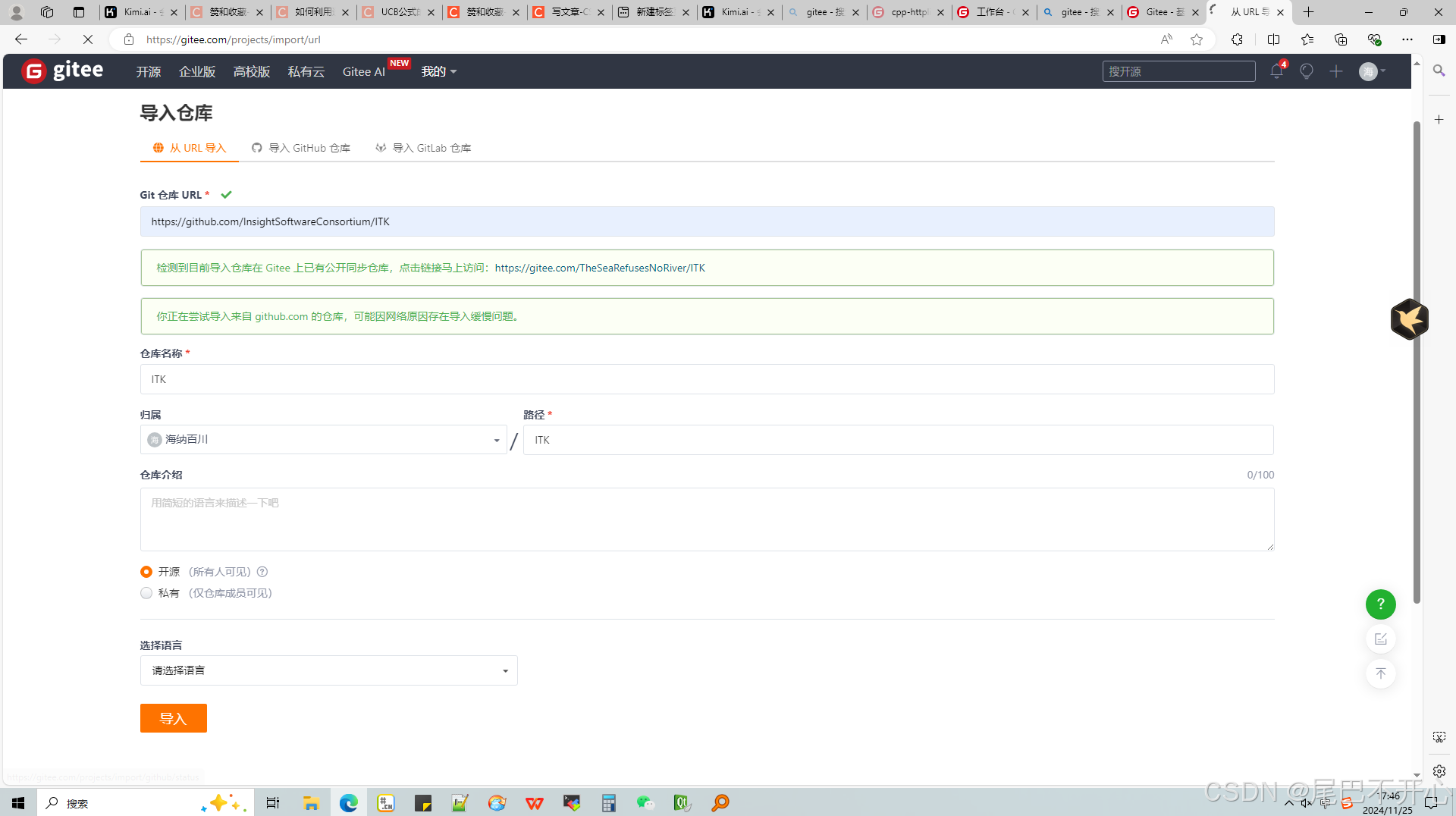Click the browser address bar URL
The width and height of the screenshot is (1456, 816).
point(234,39)
